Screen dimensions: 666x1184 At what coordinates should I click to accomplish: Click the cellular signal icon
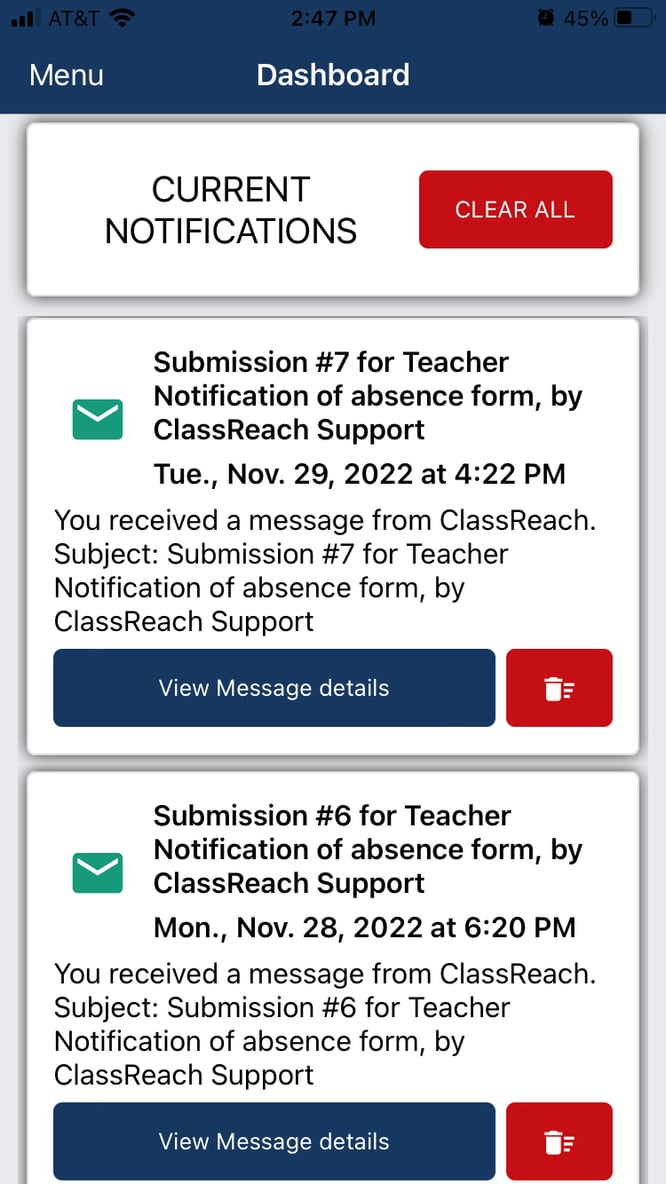(23, 16)
